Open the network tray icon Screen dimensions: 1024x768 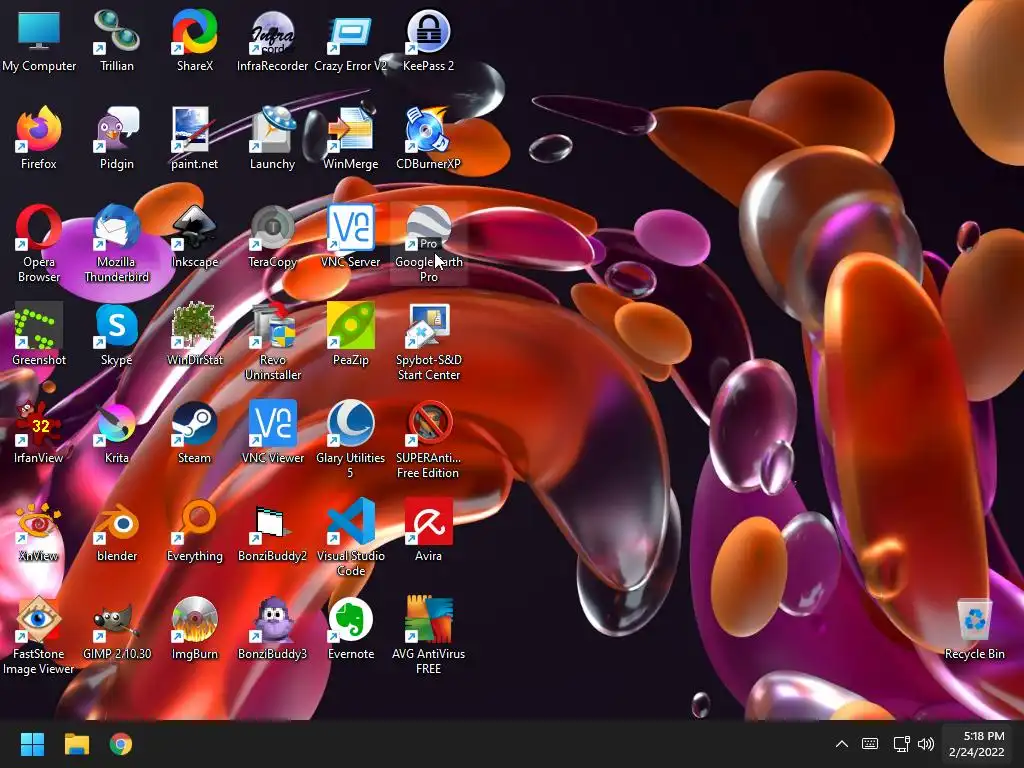pyautogui.click(x=901, y=744)
